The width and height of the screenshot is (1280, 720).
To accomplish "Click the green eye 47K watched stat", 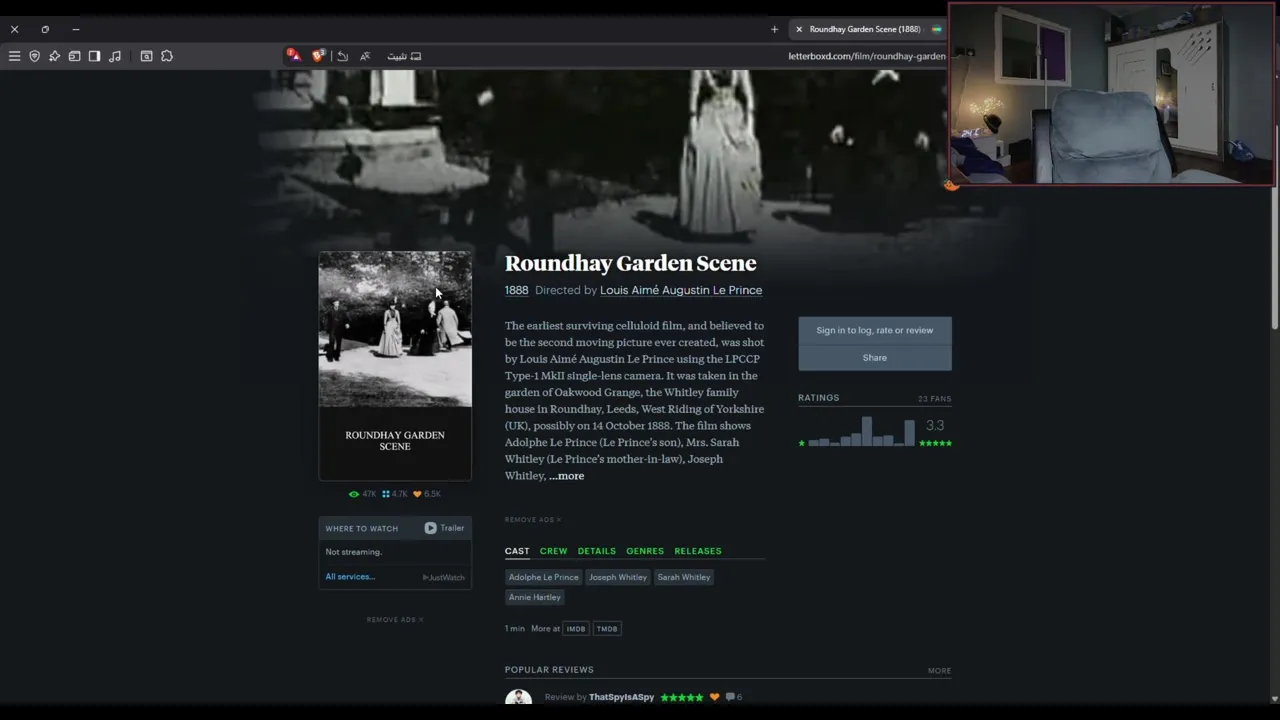I will (362, 494).
